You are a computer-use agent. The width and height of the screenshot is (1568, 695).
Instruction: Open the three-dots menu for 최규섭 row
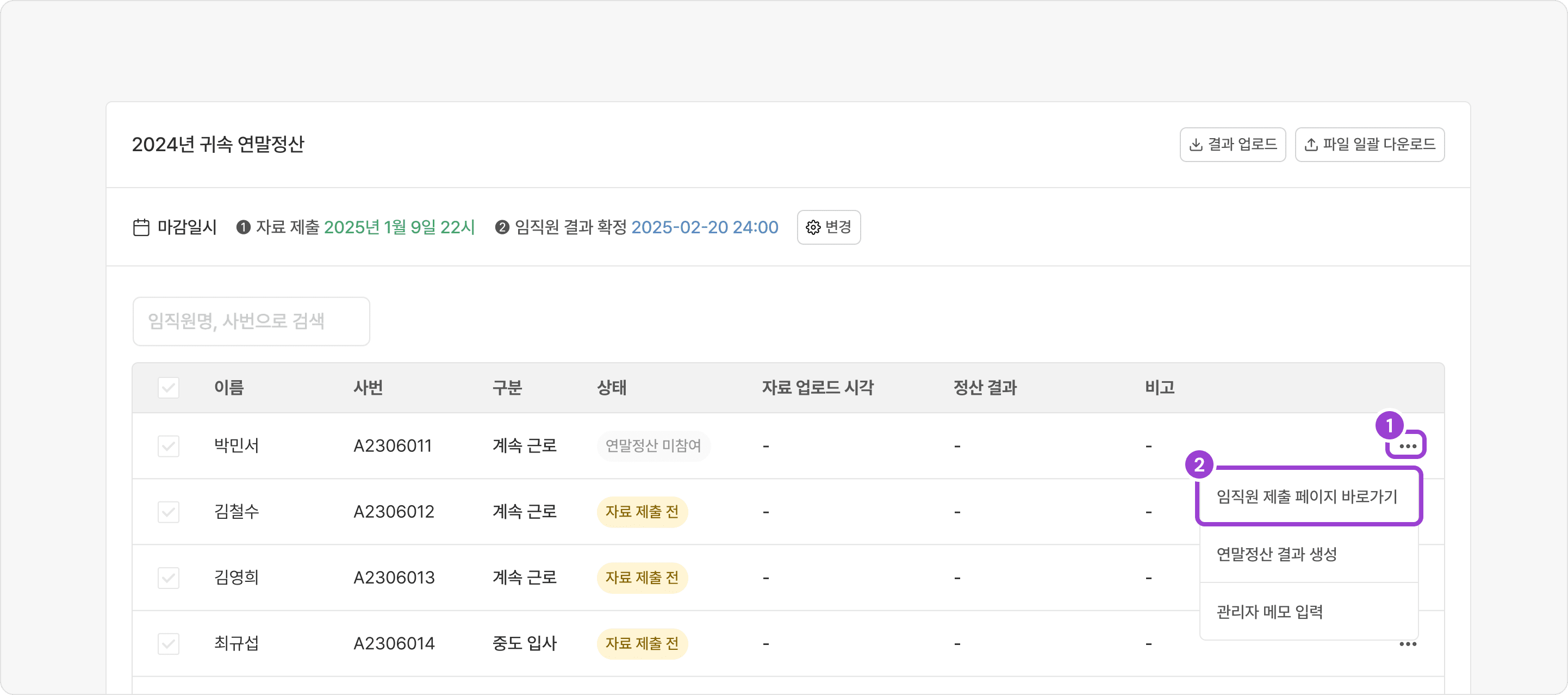pyautogui.click(x=1407, y=644)
